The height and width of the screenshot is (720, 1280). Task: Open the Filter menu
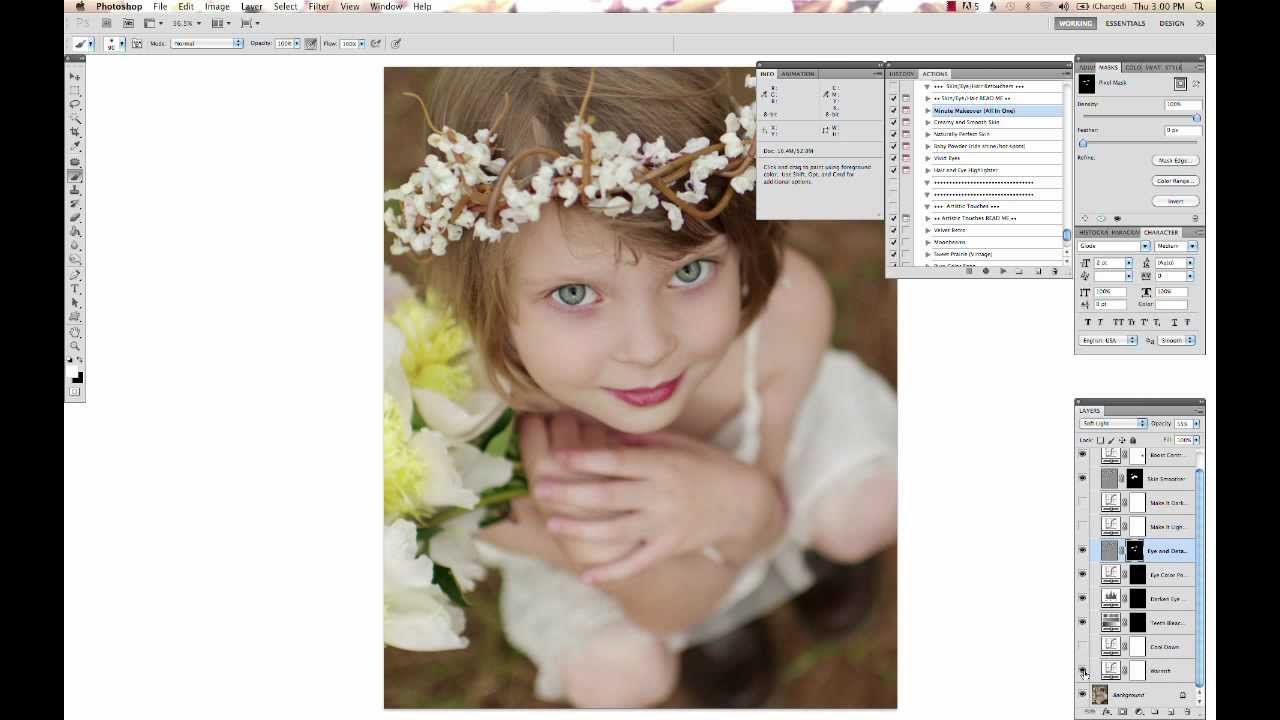(319, 6)
